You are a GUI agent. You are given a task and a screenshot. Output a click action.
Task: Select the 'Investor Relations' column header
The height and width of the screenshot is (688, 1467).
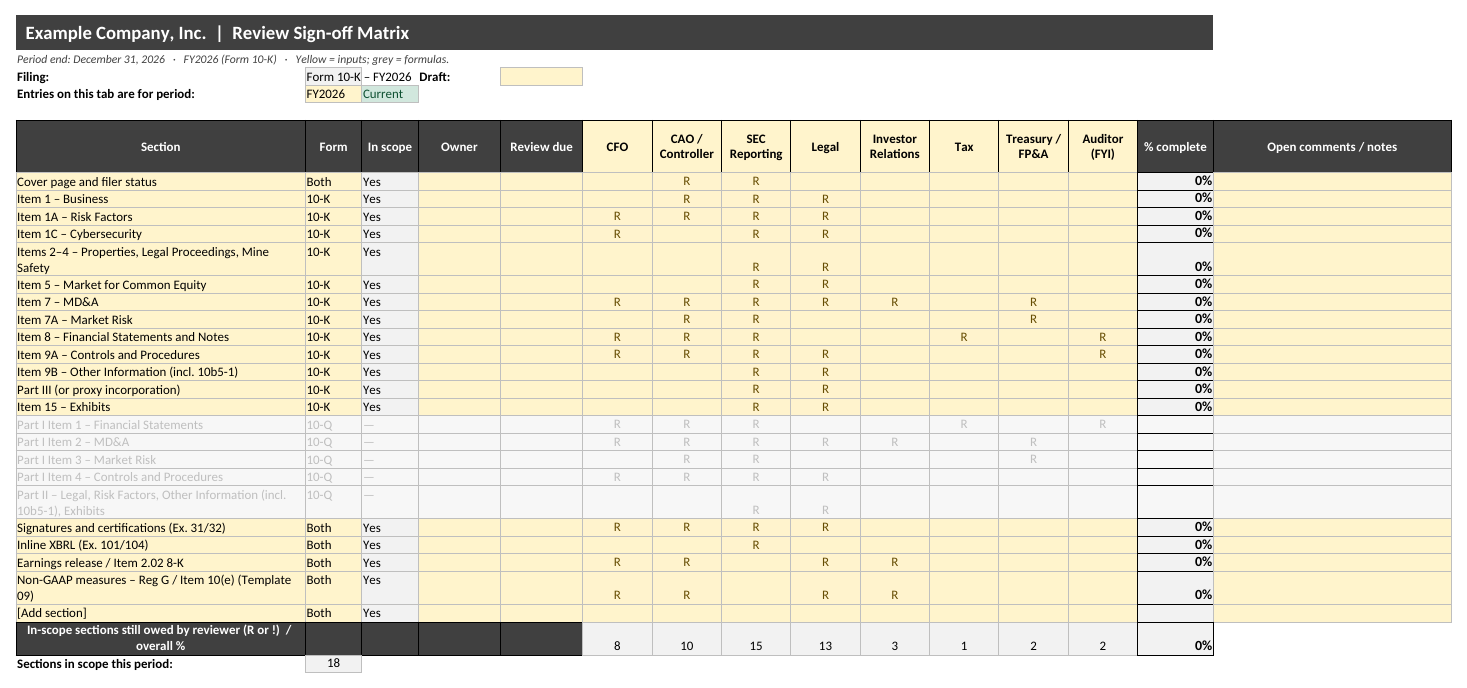pos(895,147)
